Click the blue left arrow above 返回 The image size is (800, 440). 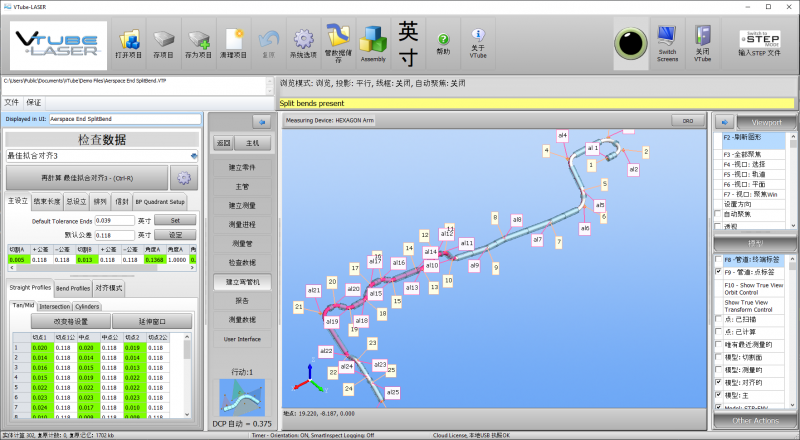coord(262,121)
